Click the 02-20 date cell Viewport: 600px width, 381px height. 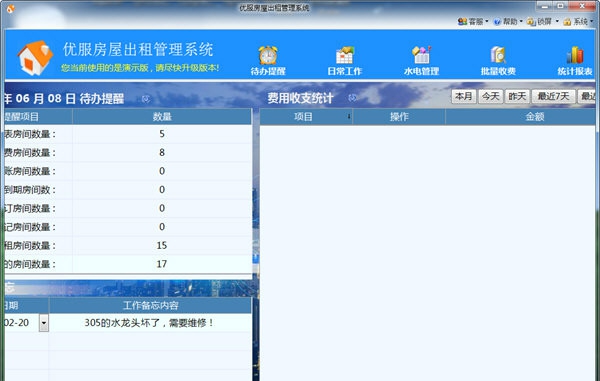click(17, 323)
